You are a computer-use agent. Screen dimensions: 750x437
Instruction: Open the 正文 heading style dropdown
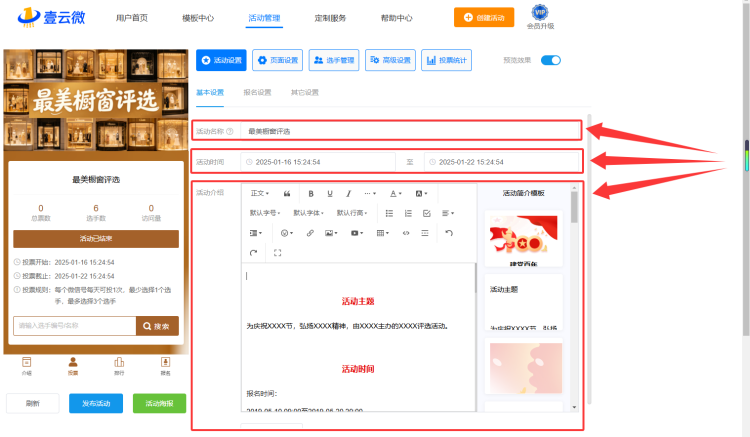[260, 193]
